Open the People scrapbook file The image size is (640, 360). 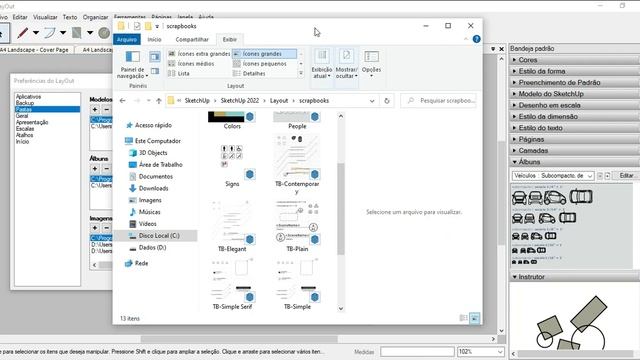click(297, 120)
